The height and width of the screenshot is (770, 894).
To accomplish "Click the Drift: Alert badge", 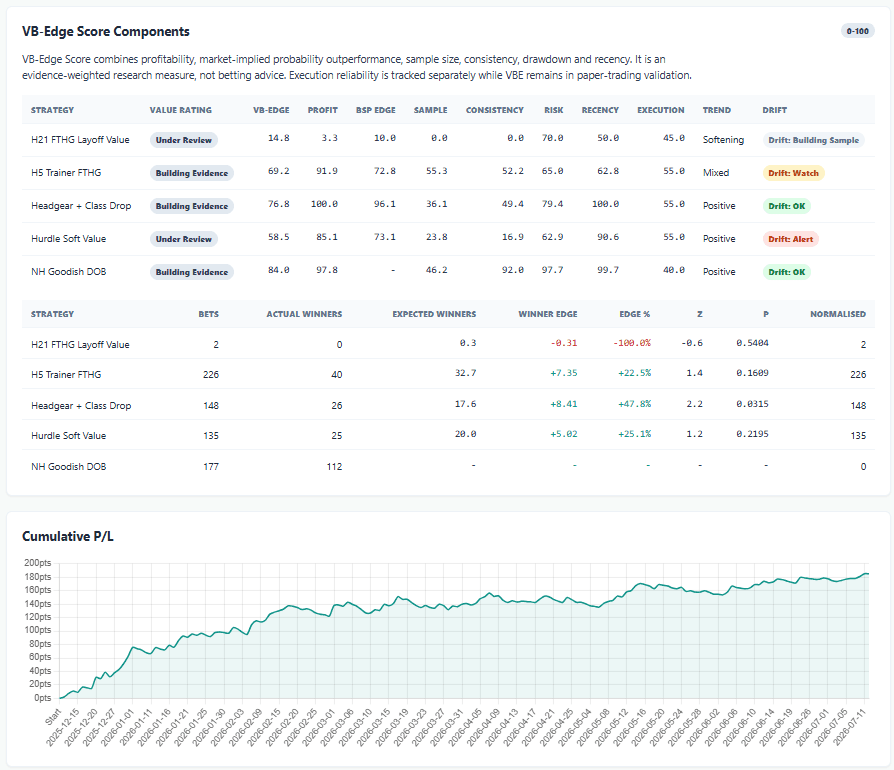I will [790, 239].
